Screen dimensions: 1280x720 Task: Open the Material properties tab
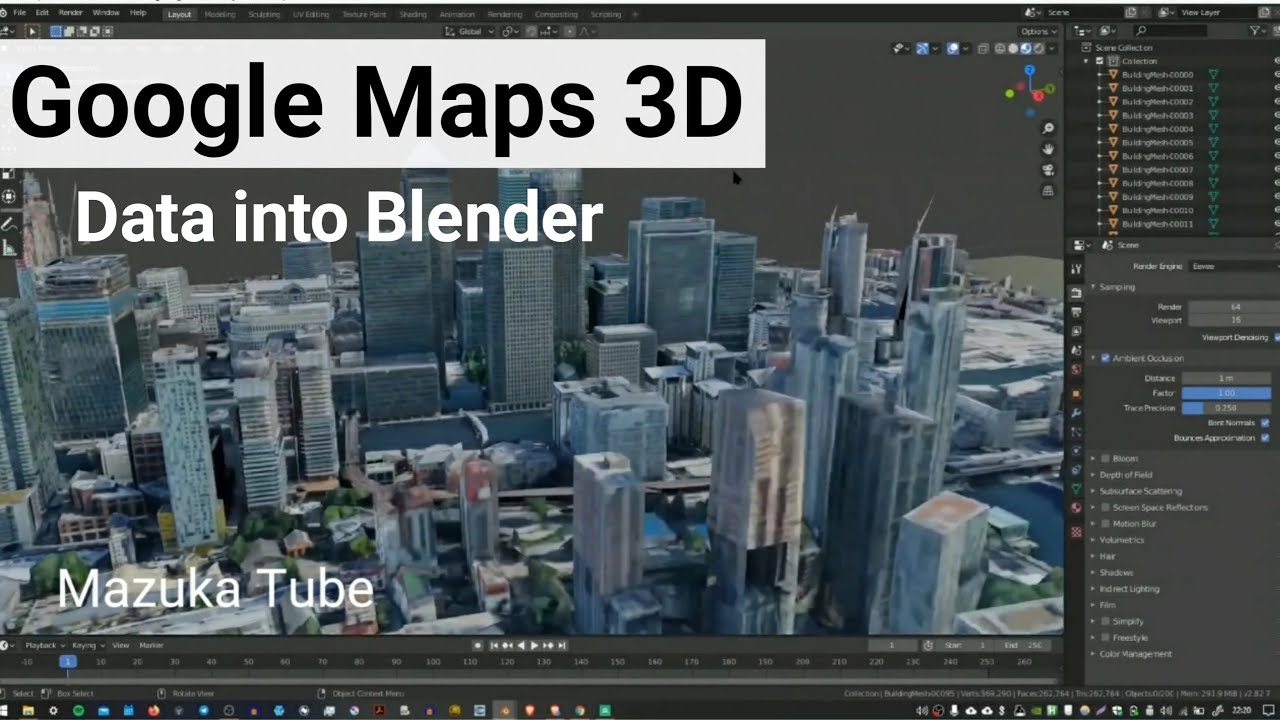click(1076, 508)
